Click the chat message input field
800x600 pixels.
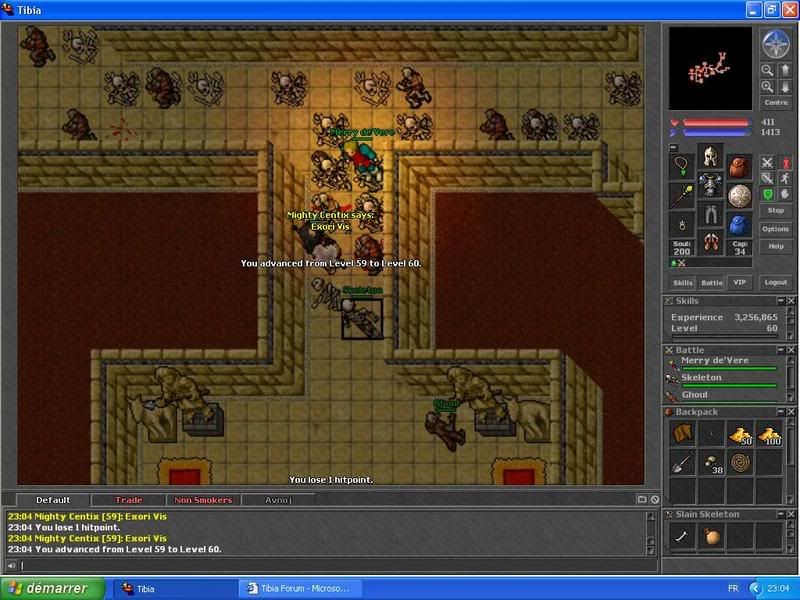point(339,565)
